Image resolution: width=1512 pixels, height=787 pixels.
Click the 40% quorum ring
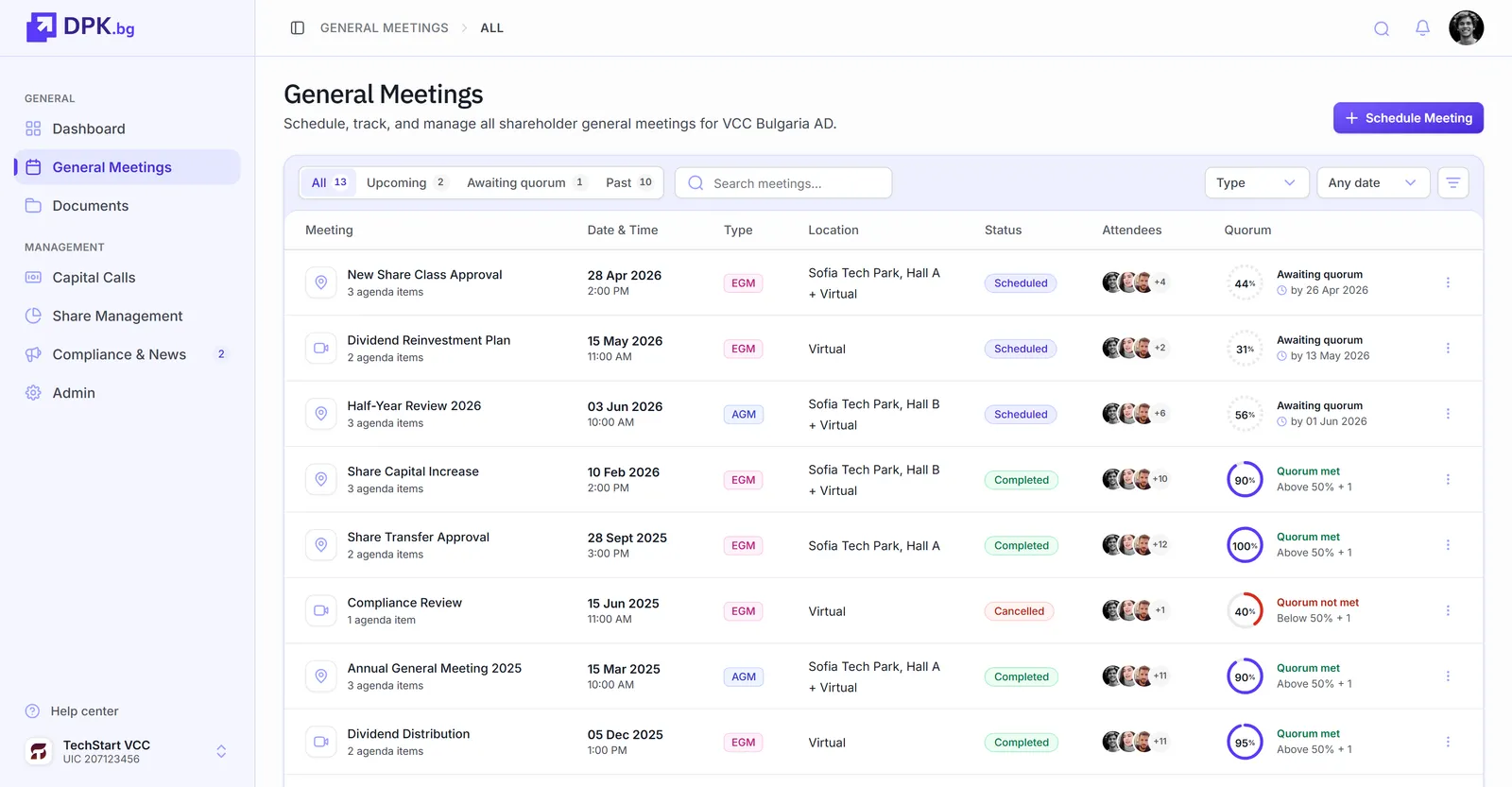(x=1245, y=611)
